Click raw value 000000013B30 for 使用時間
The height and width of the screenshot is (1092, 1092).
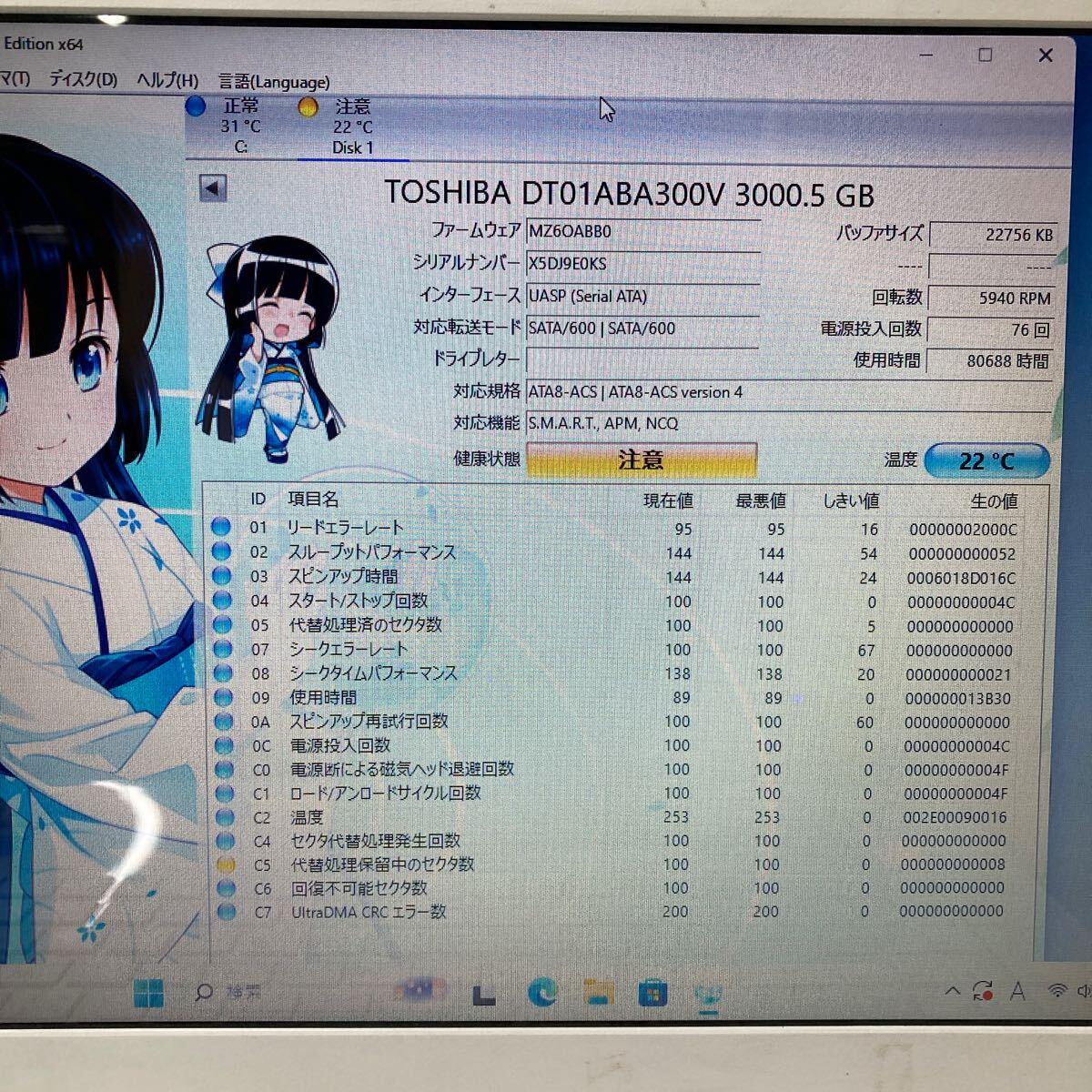click(957, 699)
